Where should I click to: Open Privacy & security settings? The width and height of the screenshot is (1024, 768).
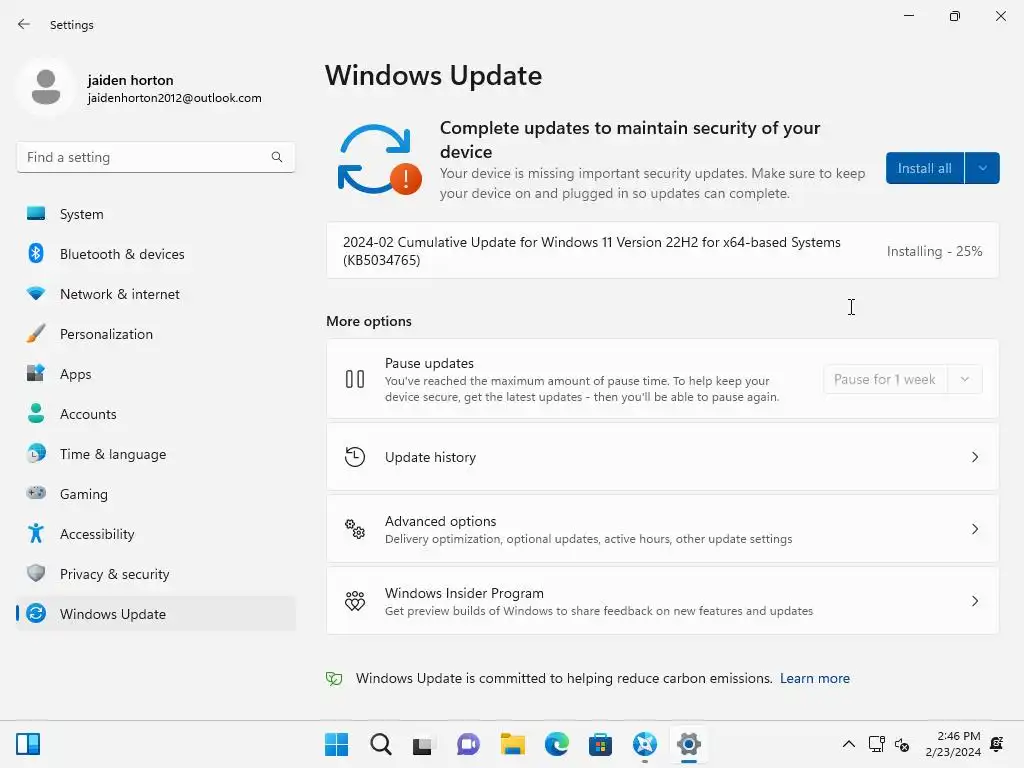(x=156, y=573)
